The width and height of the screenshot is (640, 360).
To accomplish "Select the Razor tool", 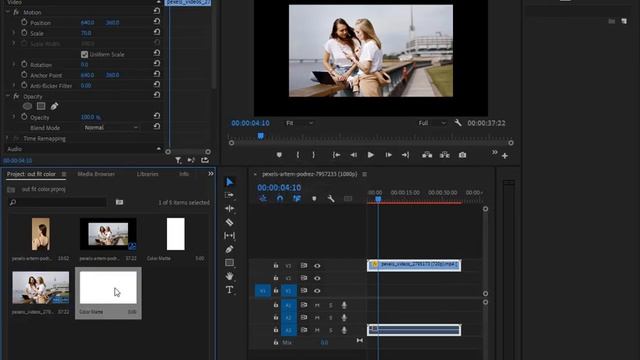I will pyautogui.click(x=229, y=222).
